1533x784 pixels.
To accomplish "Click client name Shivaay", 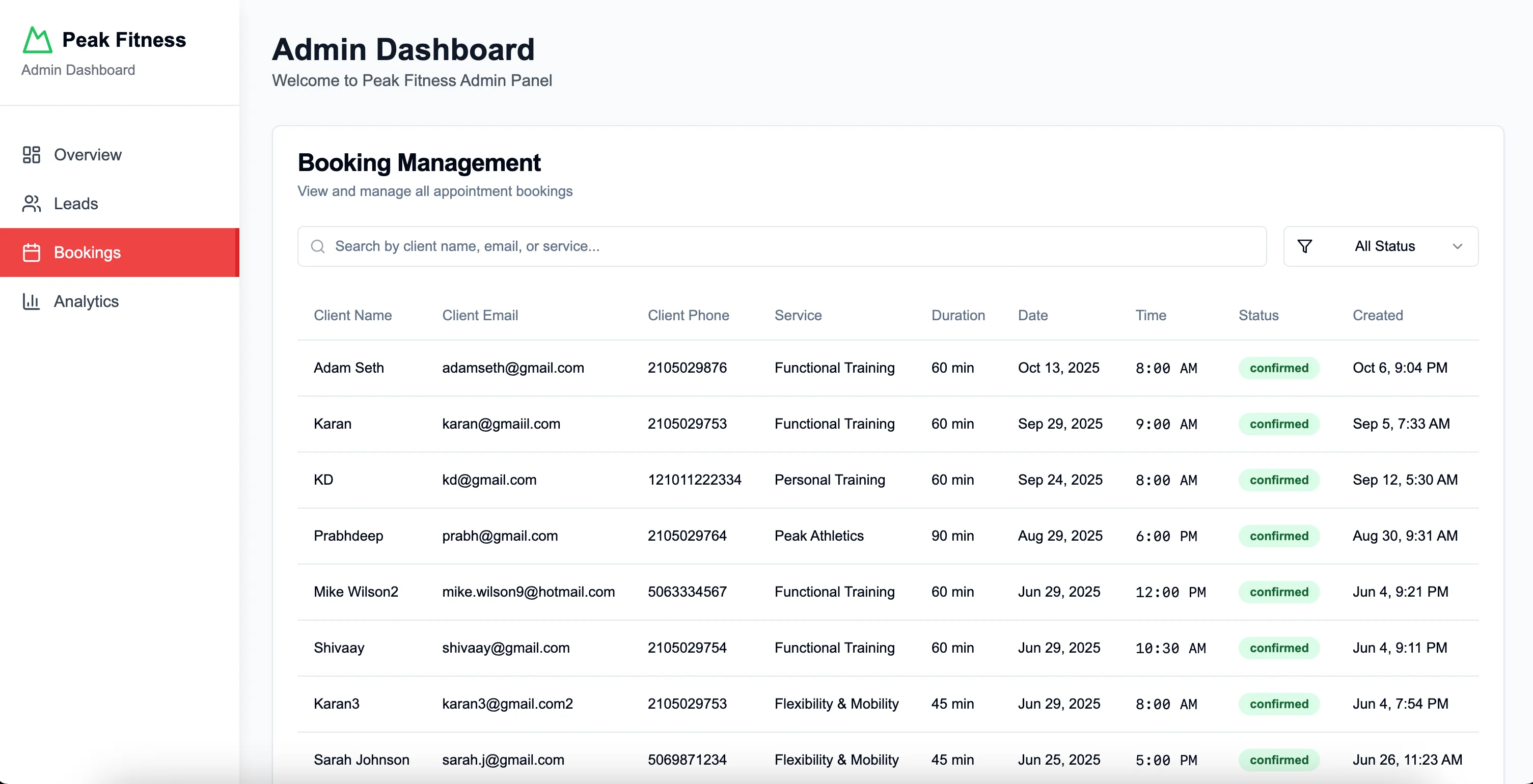I will point(339,647).
